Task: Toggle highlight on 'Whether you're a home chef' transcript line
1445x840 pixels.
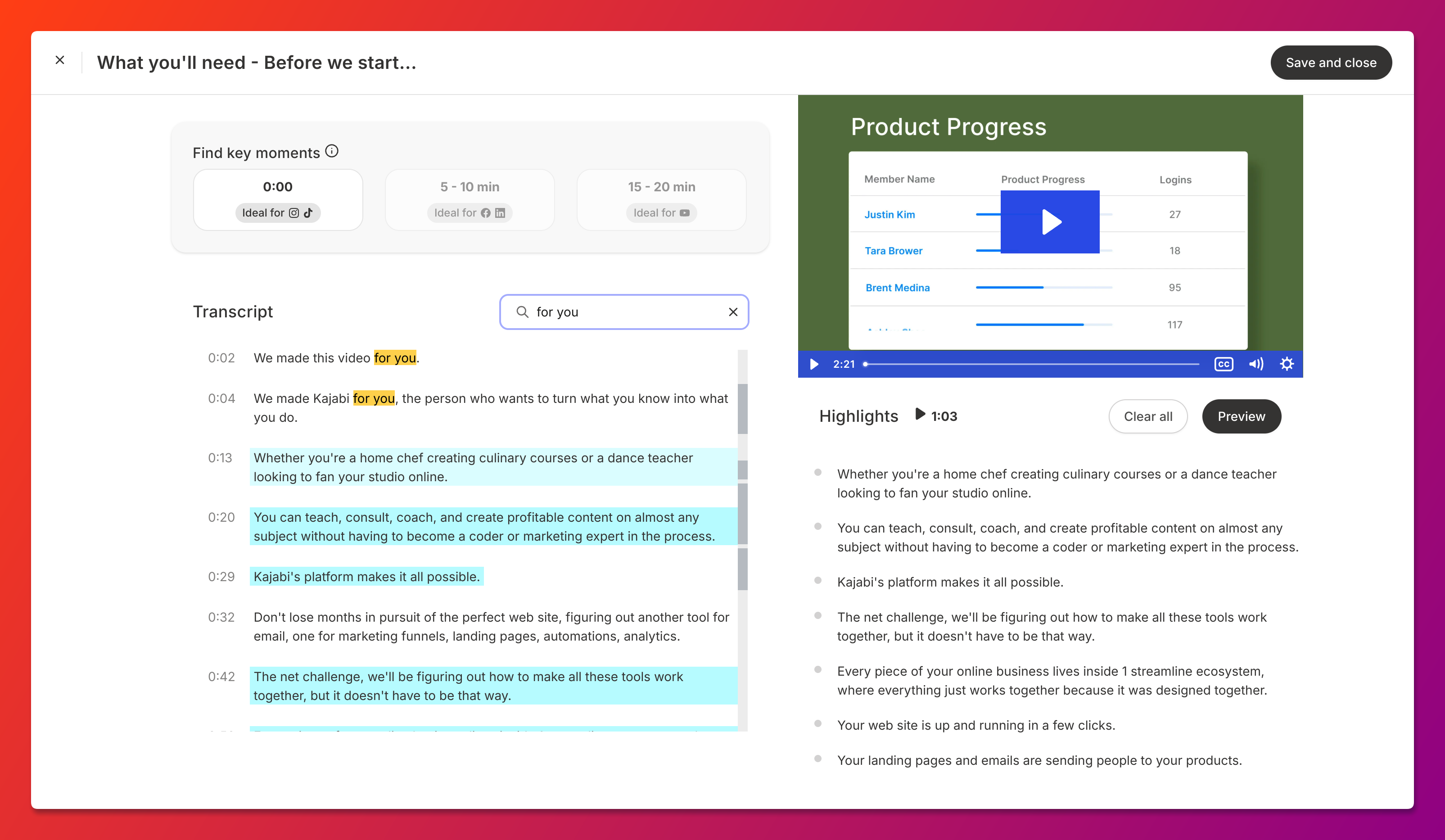Action: click(493, 467)
